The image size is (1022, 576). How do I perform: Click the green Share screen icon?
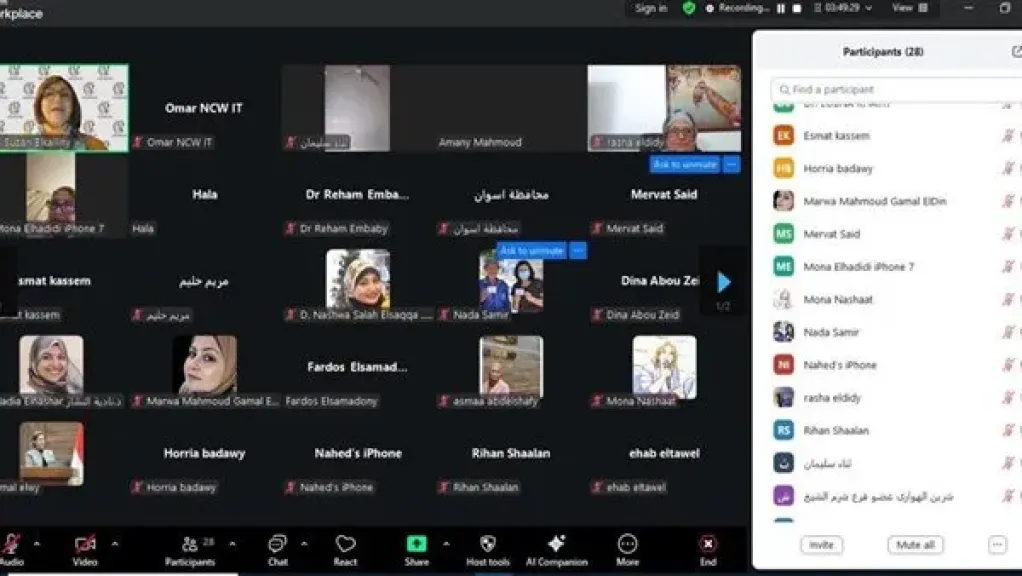(416, 545)
